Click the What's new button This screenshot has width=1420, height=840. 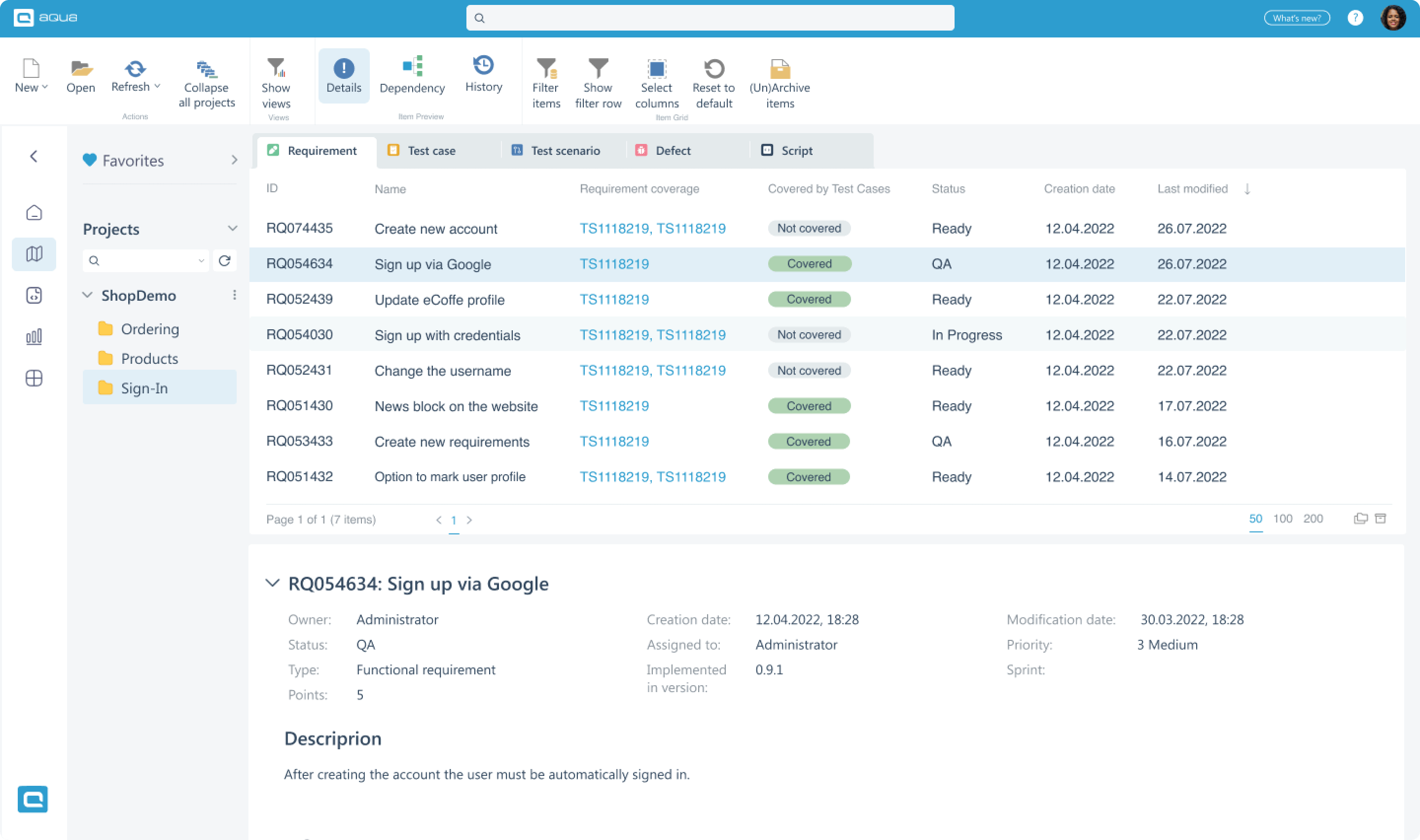point(1296,18)
